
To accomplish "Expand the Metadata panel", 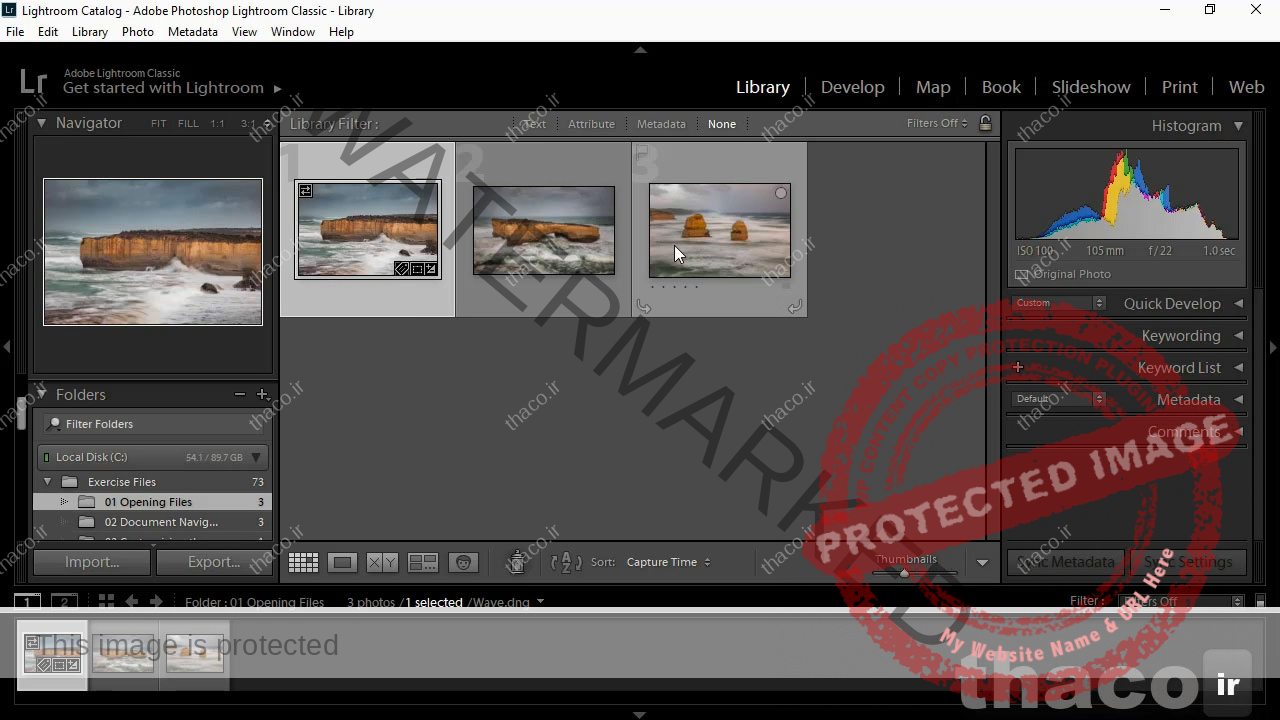I will click(1238, 399).
